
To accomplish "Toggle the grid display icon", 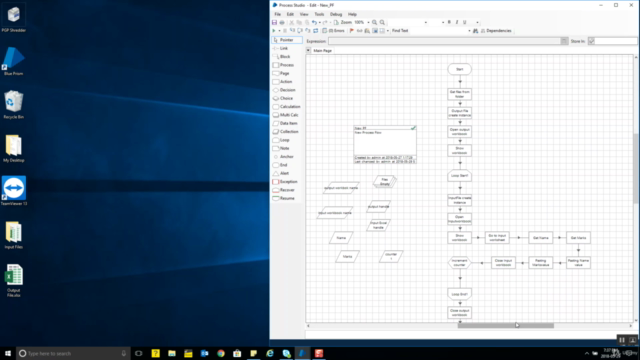I will tap(382, 31).
